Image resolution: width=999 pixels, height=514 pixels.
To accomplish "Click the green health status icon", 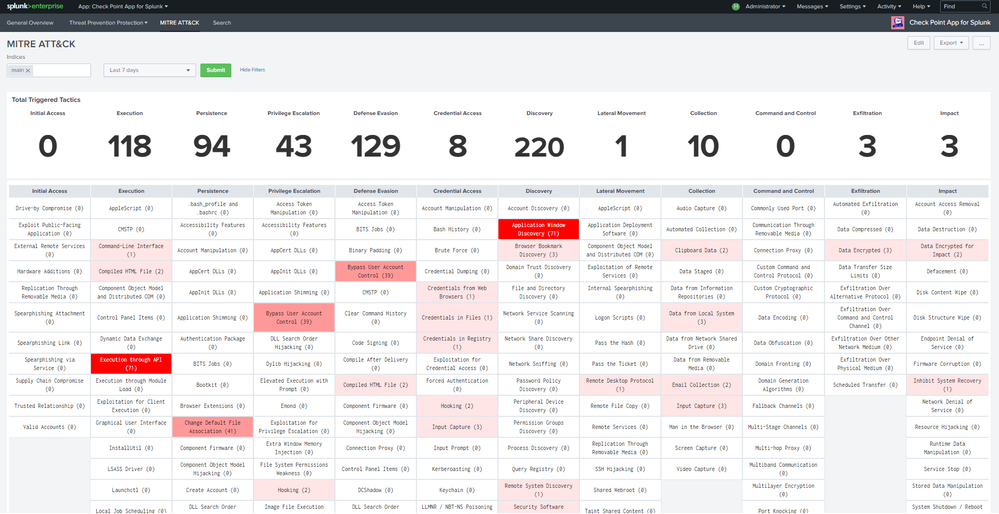I will (736, 6).
